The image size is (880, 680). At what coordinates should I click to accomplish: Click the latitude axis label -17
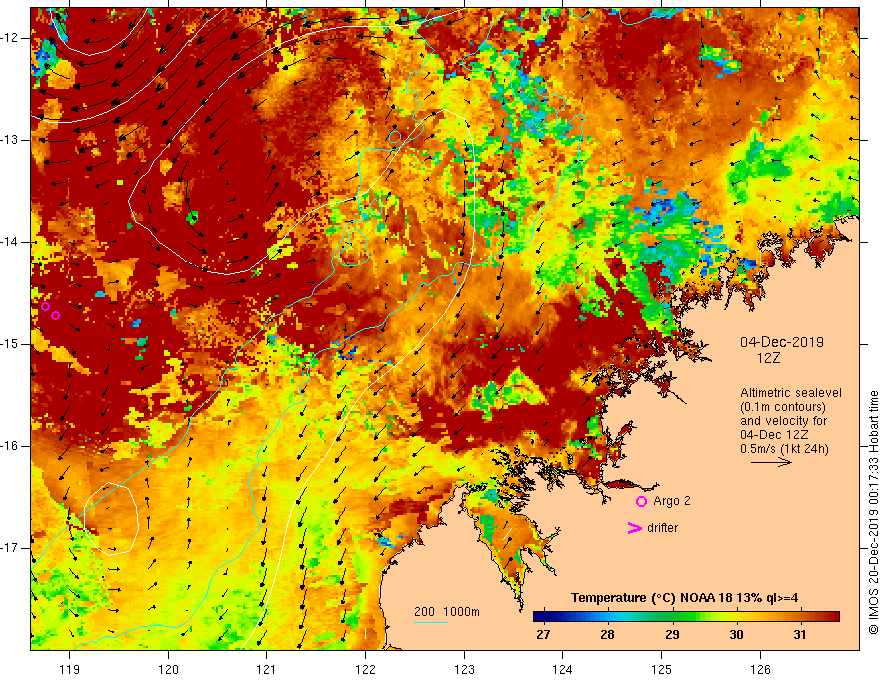coord(10,548)
